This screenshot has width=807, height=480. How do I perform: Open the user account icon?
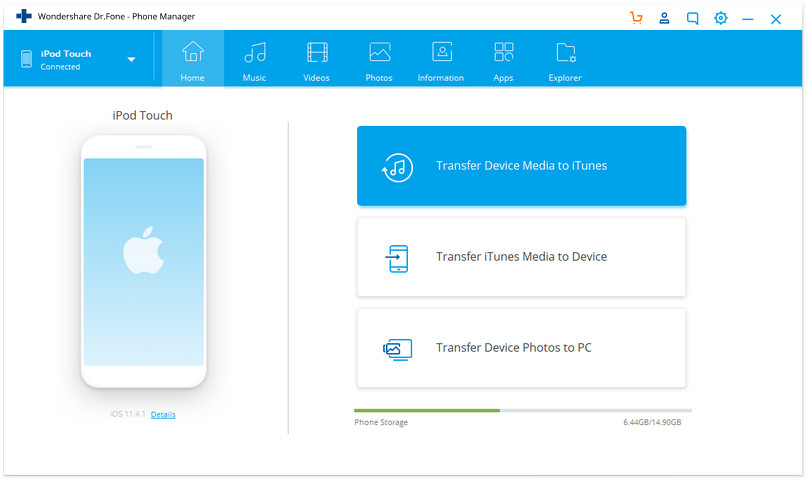[x=664, y=18]
